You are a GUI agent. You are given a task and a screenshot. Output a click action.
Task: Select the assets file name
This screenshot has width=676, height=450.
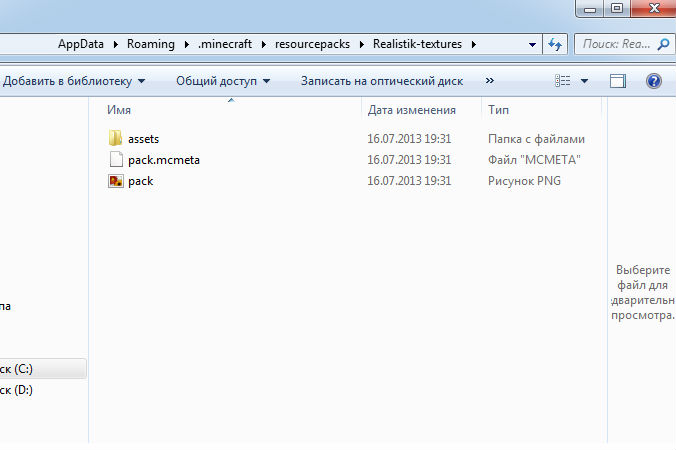coord(143,139)
